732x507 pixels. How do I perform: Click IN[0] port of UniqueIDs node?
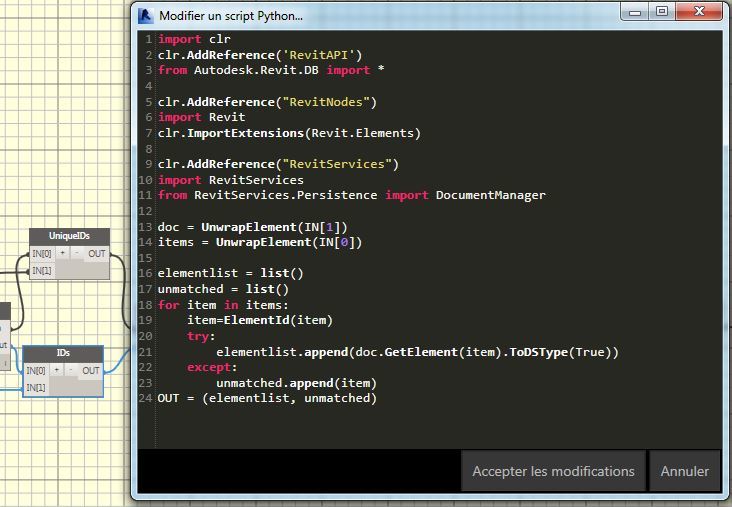point(42,254)
